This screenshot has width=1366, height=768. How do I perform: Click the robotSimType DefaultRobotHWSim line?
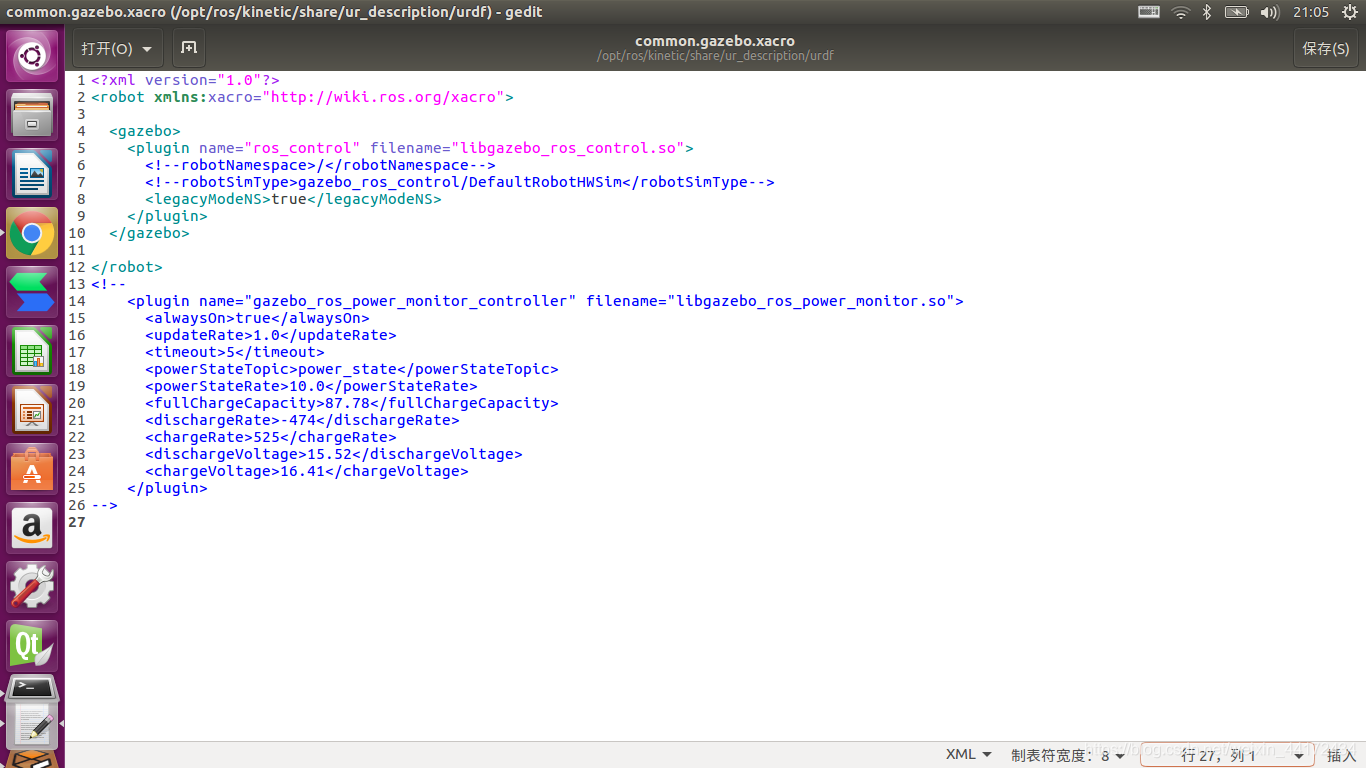(460, 182)
